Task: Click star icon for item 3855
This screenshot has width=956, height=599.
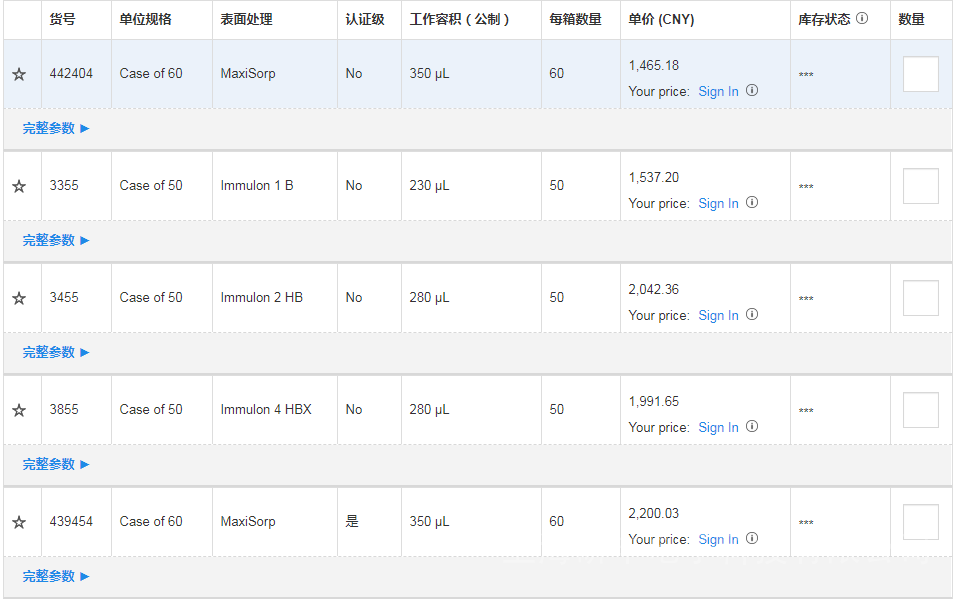Action: click(19, 410)
